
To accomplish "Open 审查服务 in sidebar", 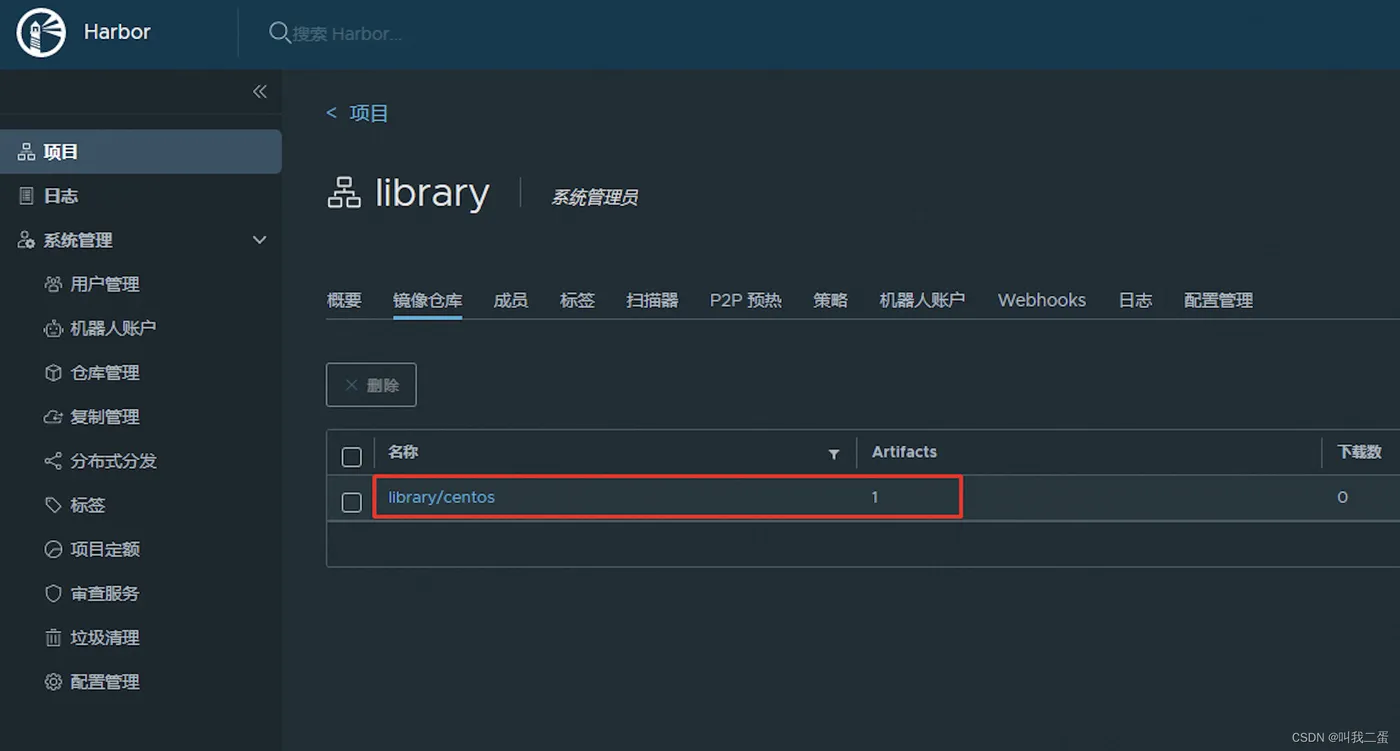I will point(105,593).
